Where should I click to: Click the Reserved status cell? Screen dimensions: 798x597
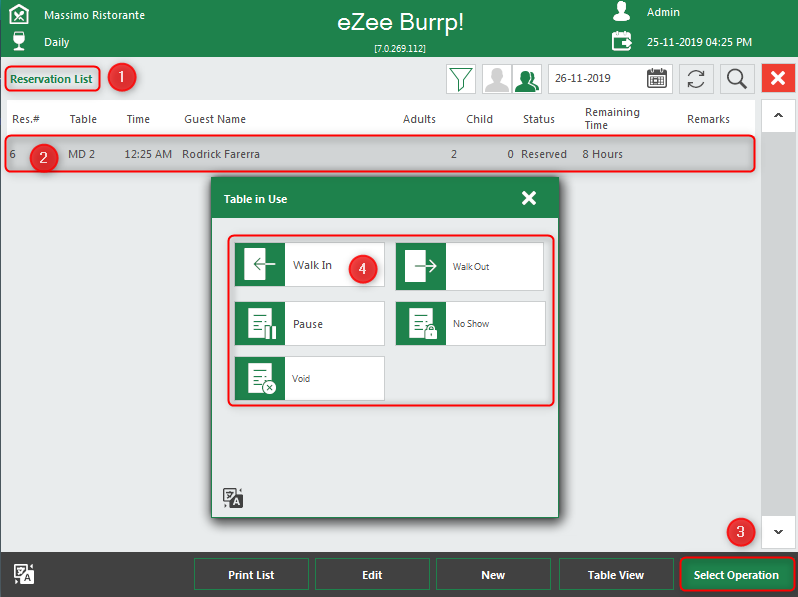coord(544,154)
